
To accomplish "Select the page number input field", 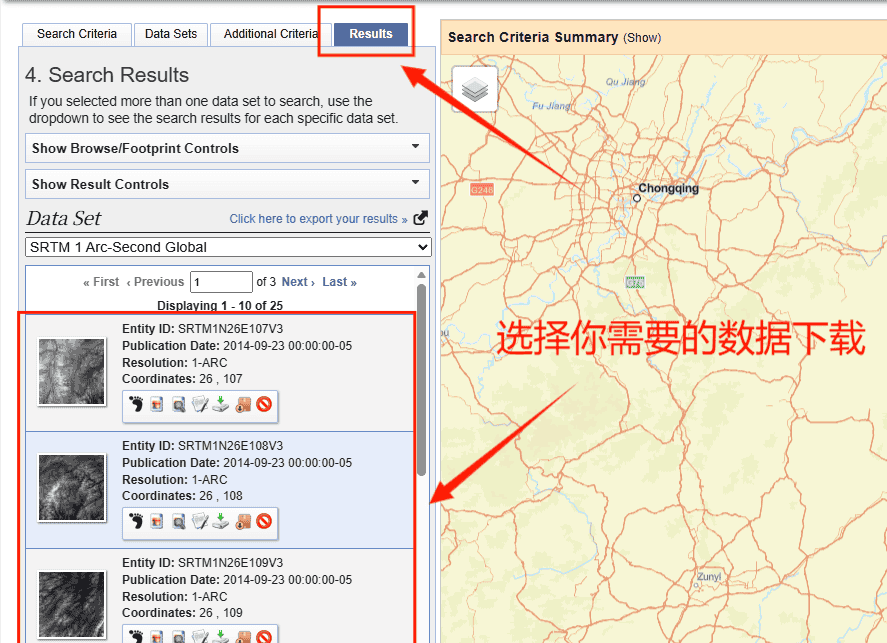I will point(221,281).
